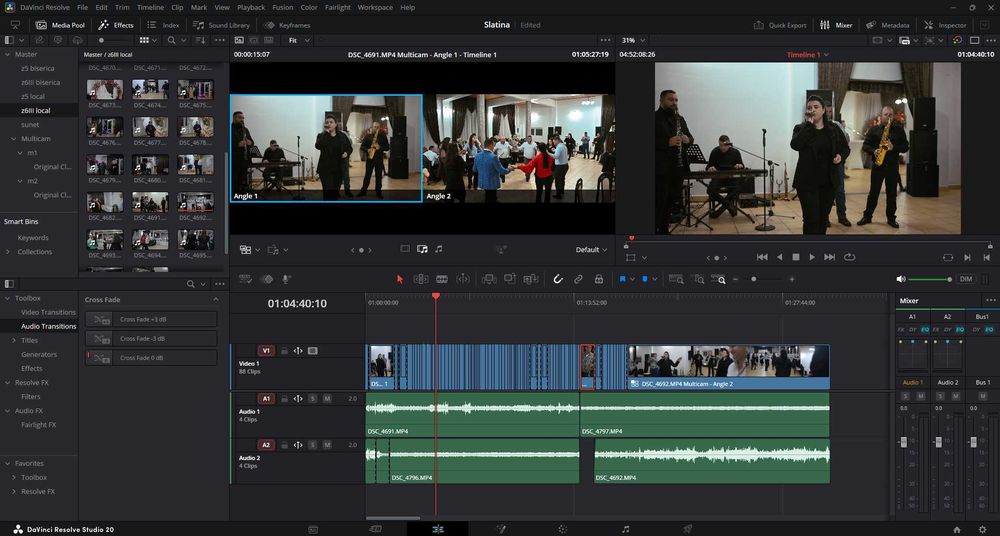Open the Workspace menu
This screenshot has width=1000, height=536.
tap(375, 7)
